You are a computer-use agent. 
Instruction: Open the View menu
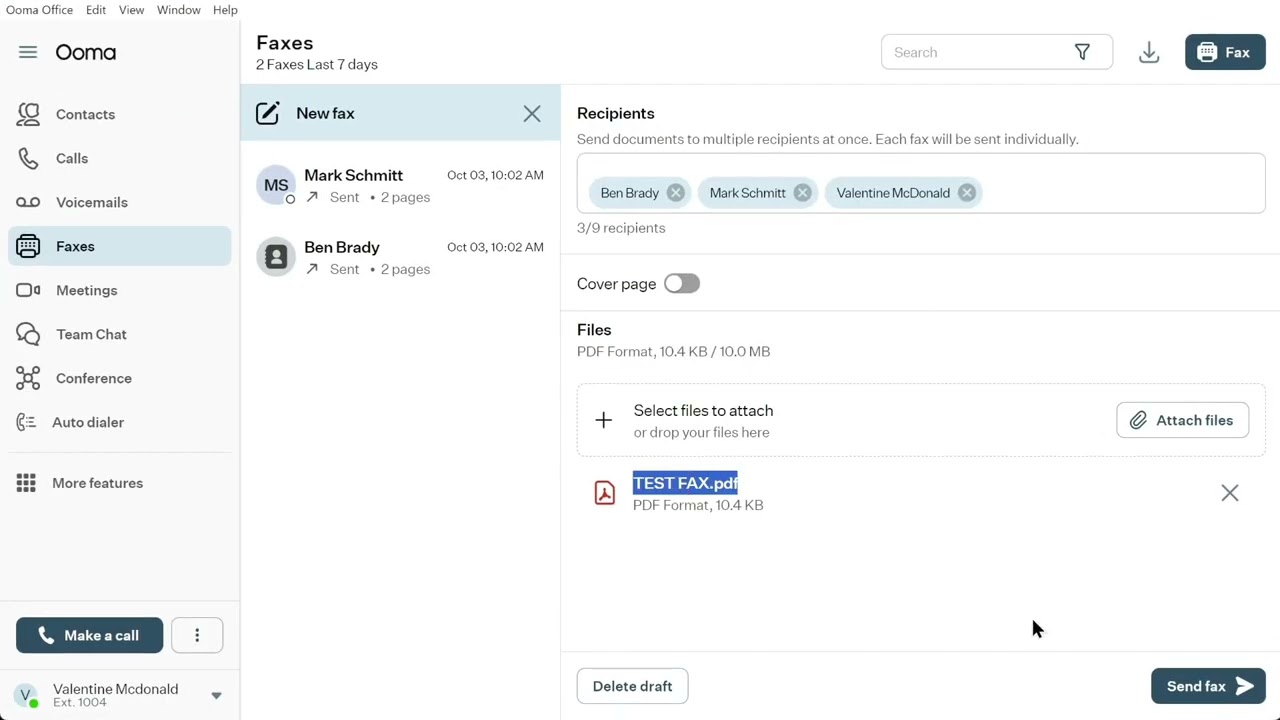point(131,10)
